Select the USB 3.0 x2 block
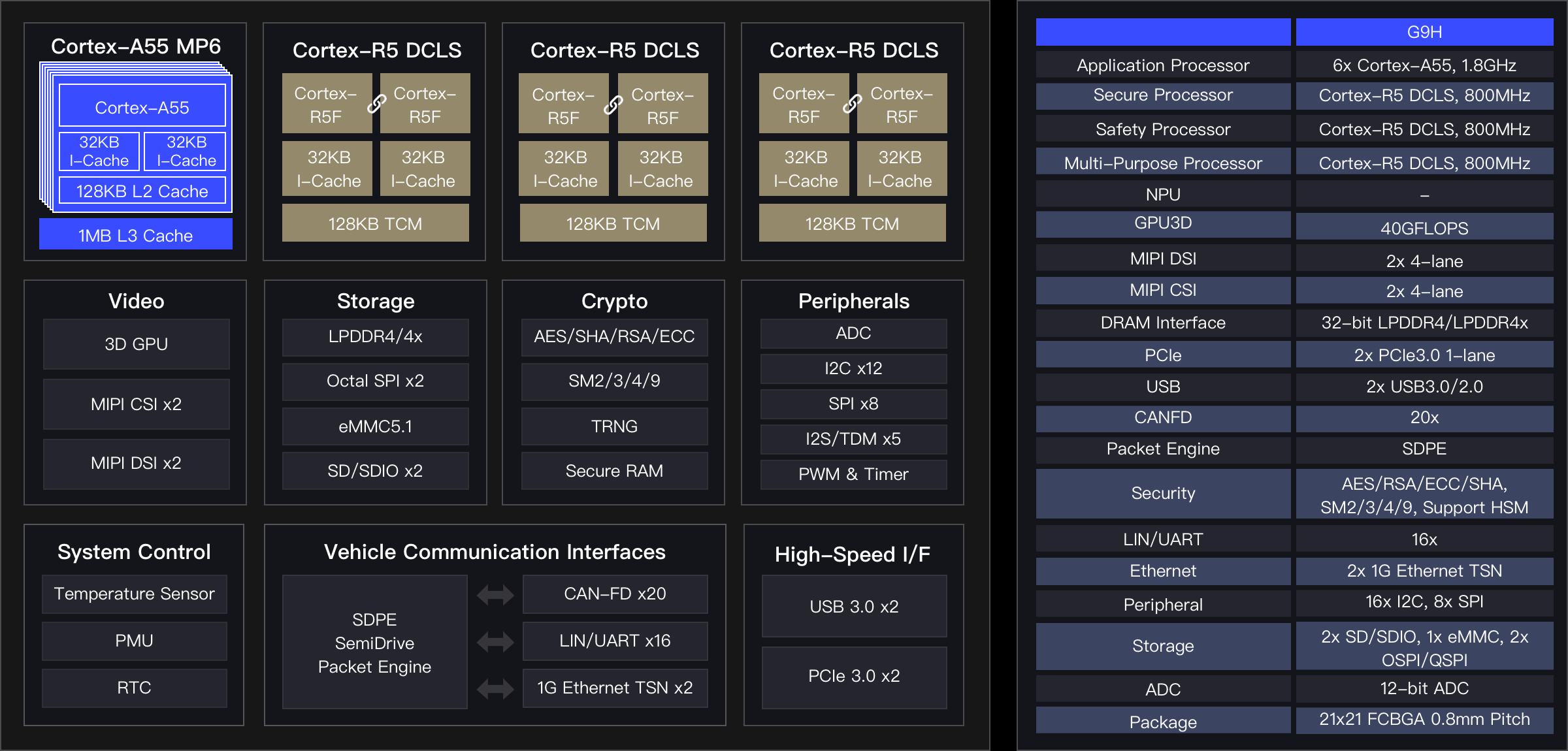Screen dimensions: 1568x751 [x=853, y=606]
